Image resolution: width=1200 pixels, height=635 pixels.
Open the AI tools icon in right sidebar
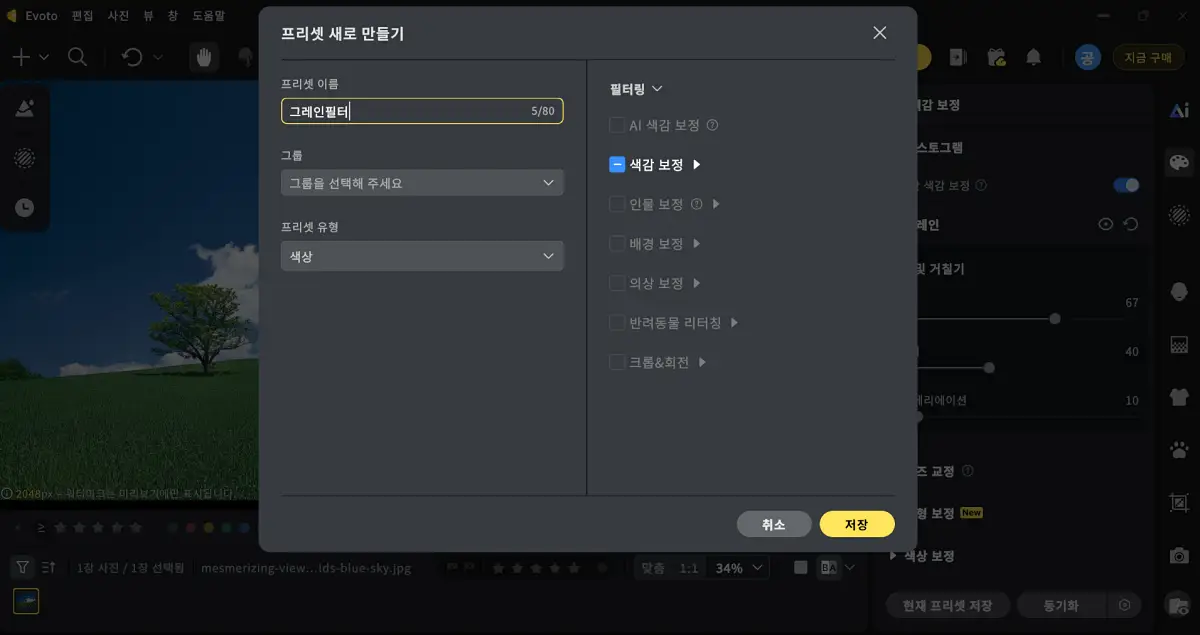1179,111
